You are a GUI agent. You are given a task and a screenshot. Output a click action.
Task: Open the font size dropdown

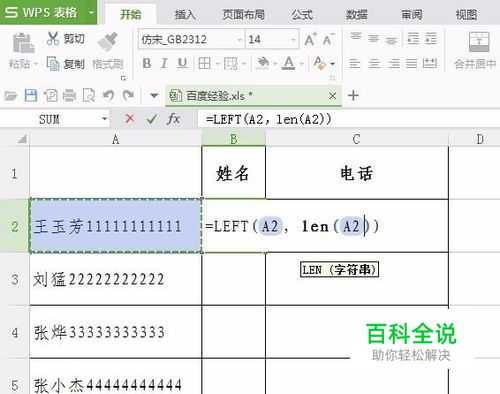(x=293, y=40)
